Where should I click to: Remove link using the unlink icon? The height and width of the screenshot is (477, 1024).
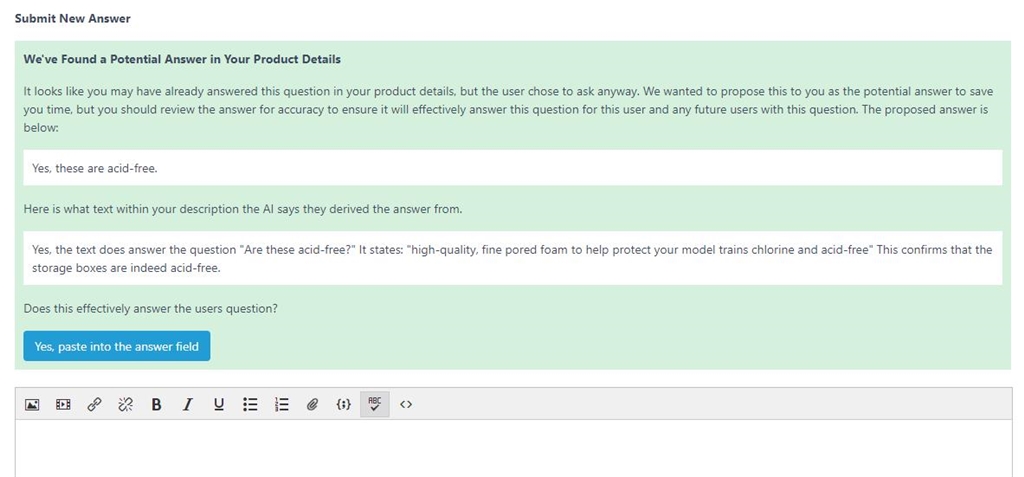click(125, 404)
